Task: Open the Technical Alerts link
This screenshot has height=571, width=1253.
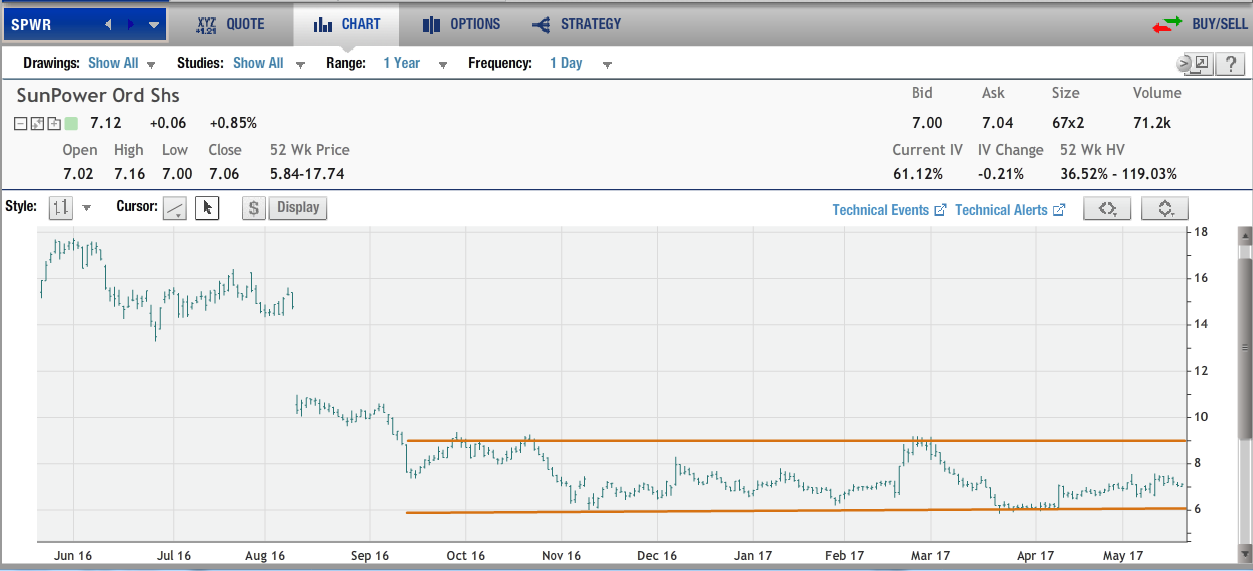Action: (x=1010, y=210)
